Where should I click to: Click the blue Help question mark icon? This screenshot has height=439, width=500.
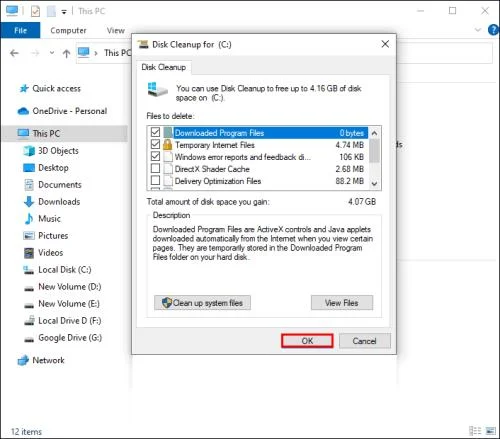[494, 30]
